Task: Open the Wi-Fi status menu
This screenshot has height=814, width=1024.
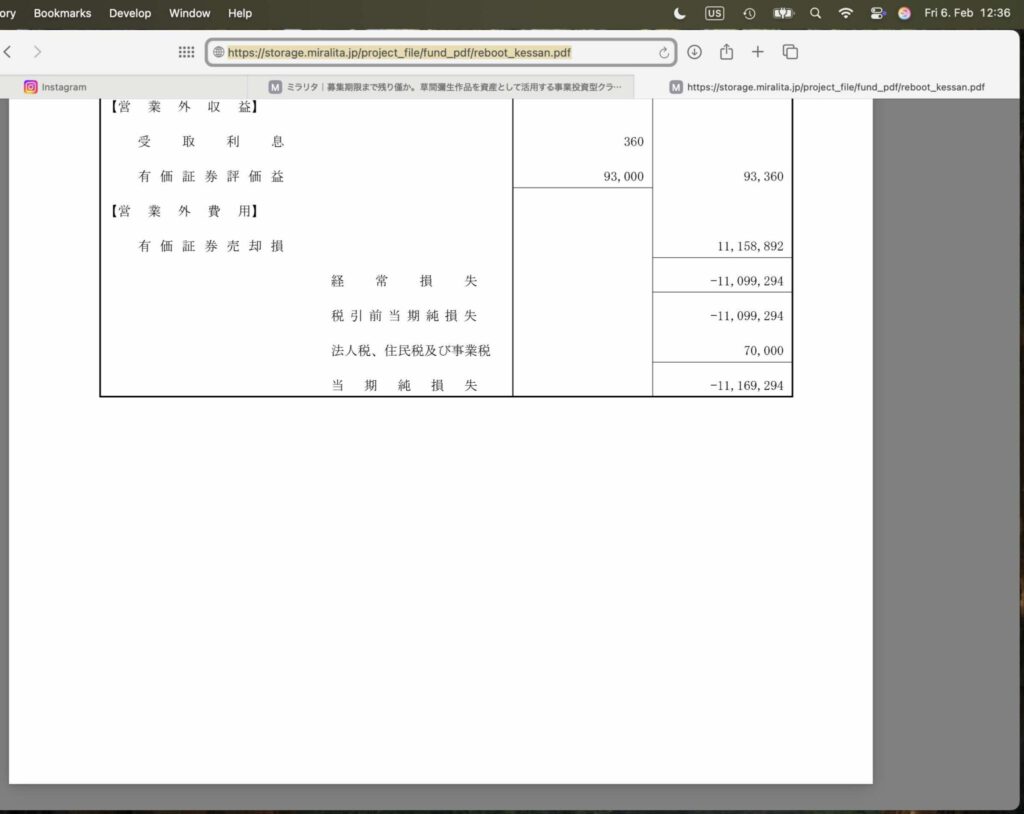Action: (x=846, y=13)
